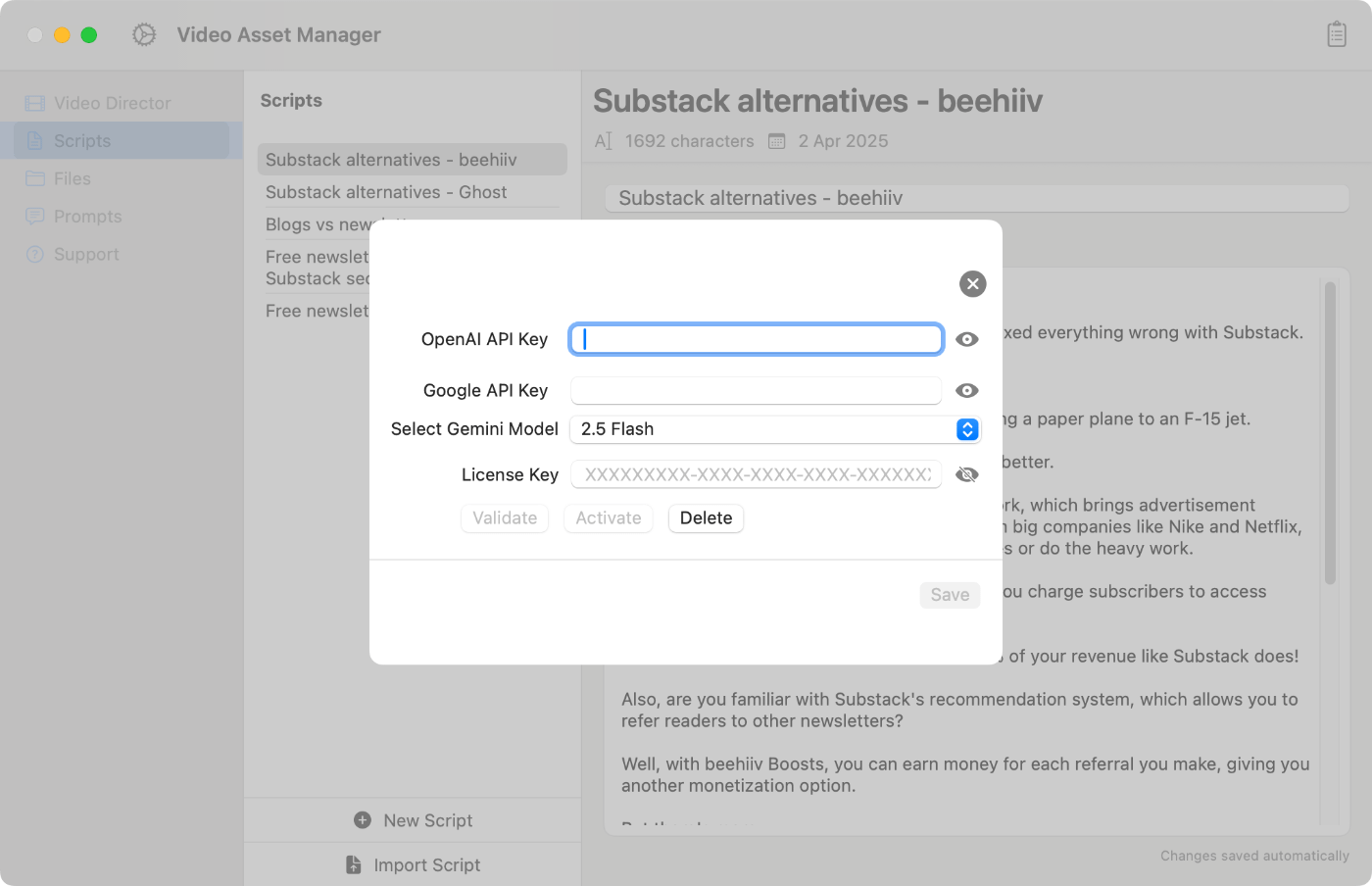Open the Select Gemini Model dropdown
Screen dimensions: 1372x886
pyautogui.click(x=967, y=429)
